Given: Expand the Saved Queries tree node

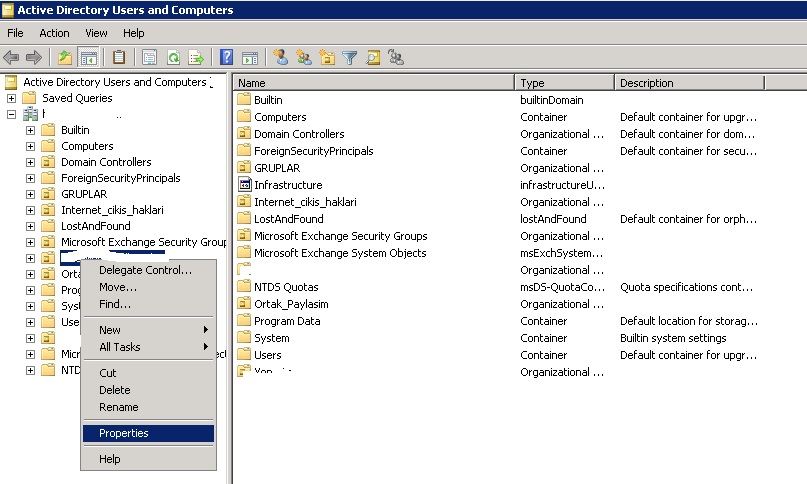Looking at the screenshot, I should 11,98.
